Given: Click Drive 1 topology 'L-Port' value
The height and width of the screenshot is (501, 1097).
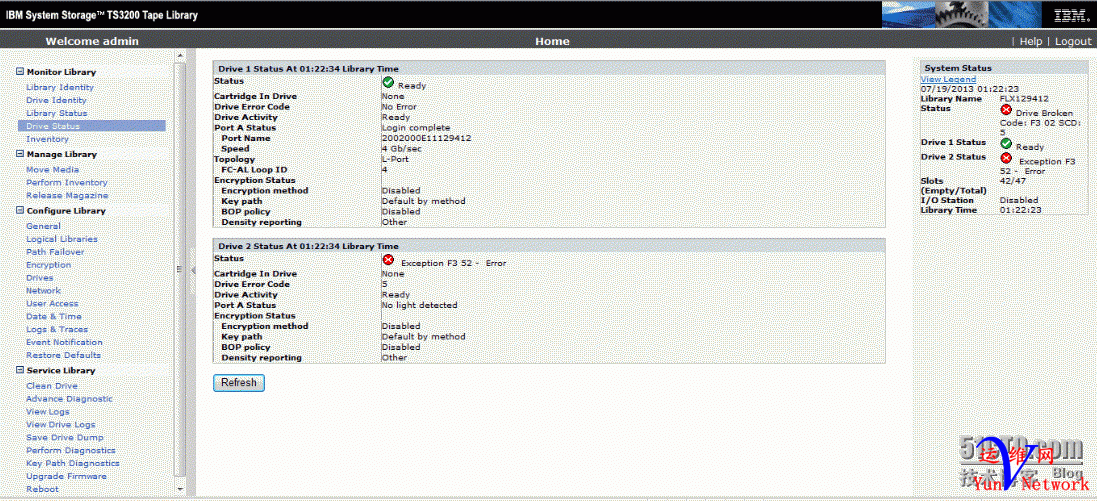Looking at the screenshot, I should 395,159.
